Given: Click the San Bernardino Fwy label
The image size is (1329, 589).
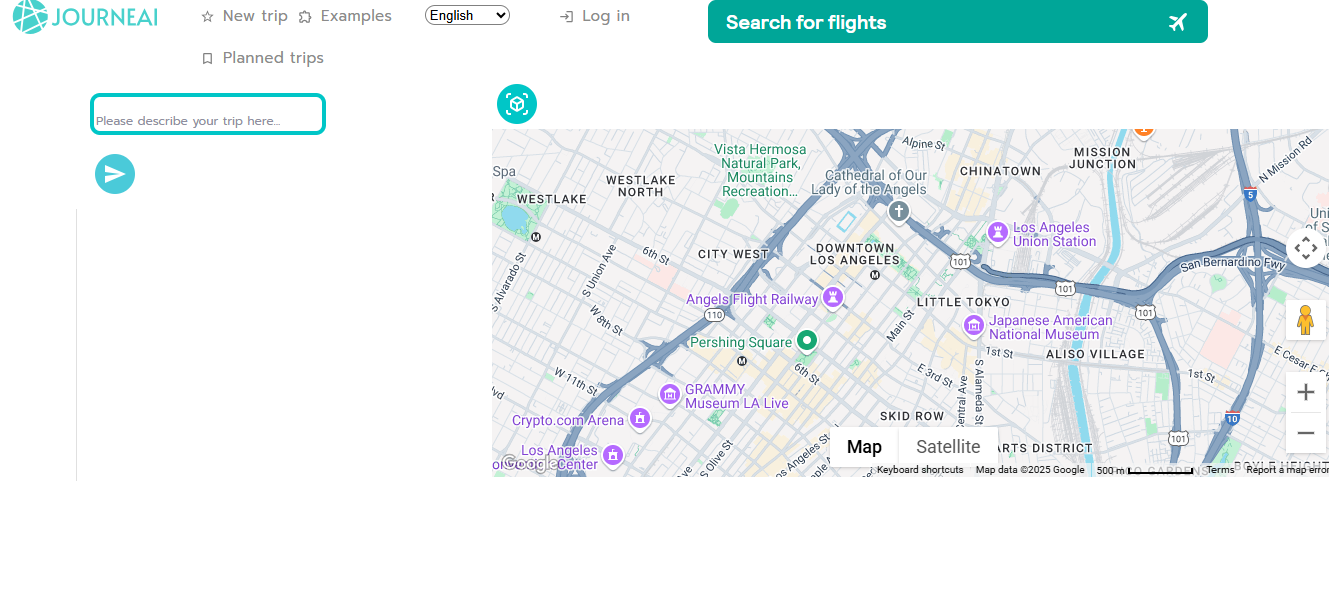Looking at the screenshot, I should click(1231, 263).
